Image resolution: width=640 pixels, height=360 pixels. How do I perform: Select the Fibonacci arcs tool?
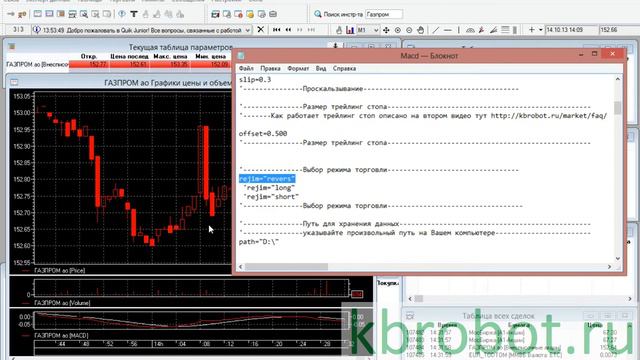point(470,30)
